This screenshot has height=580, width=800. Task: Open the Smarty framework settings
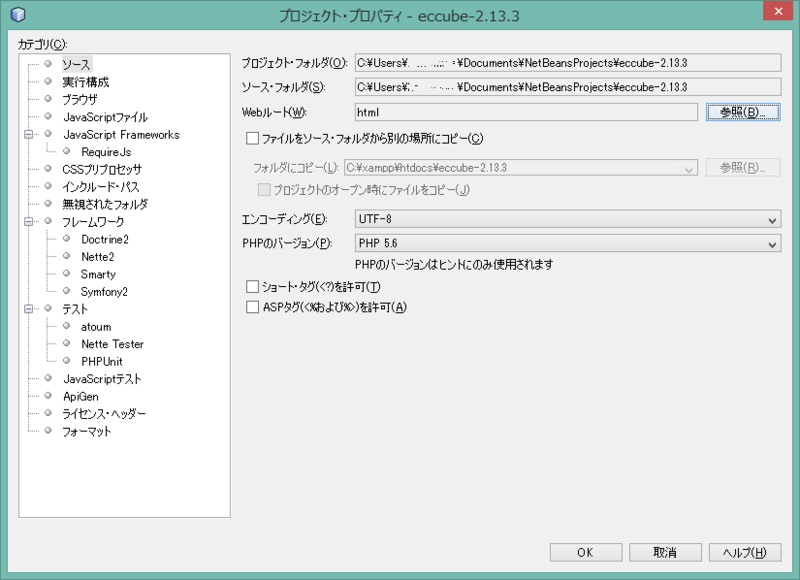pos(98,274)
